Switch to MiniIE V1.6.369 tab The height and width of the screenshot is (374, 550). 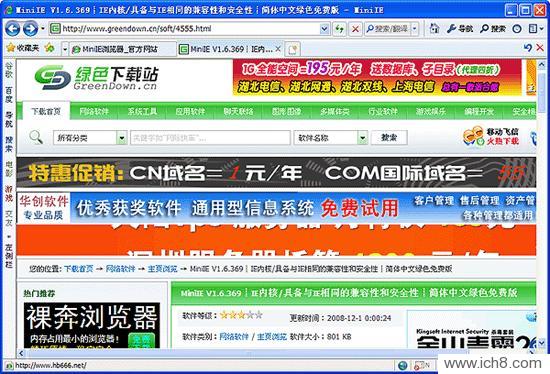point(225,49)
